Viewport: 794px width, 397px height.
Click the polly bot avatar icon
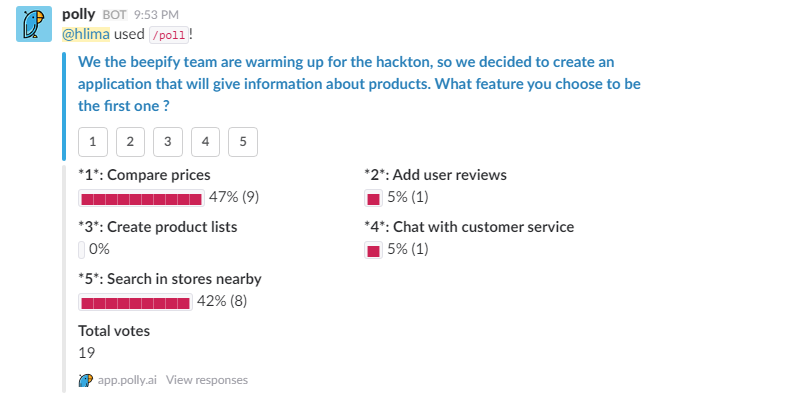coord(34,24)
